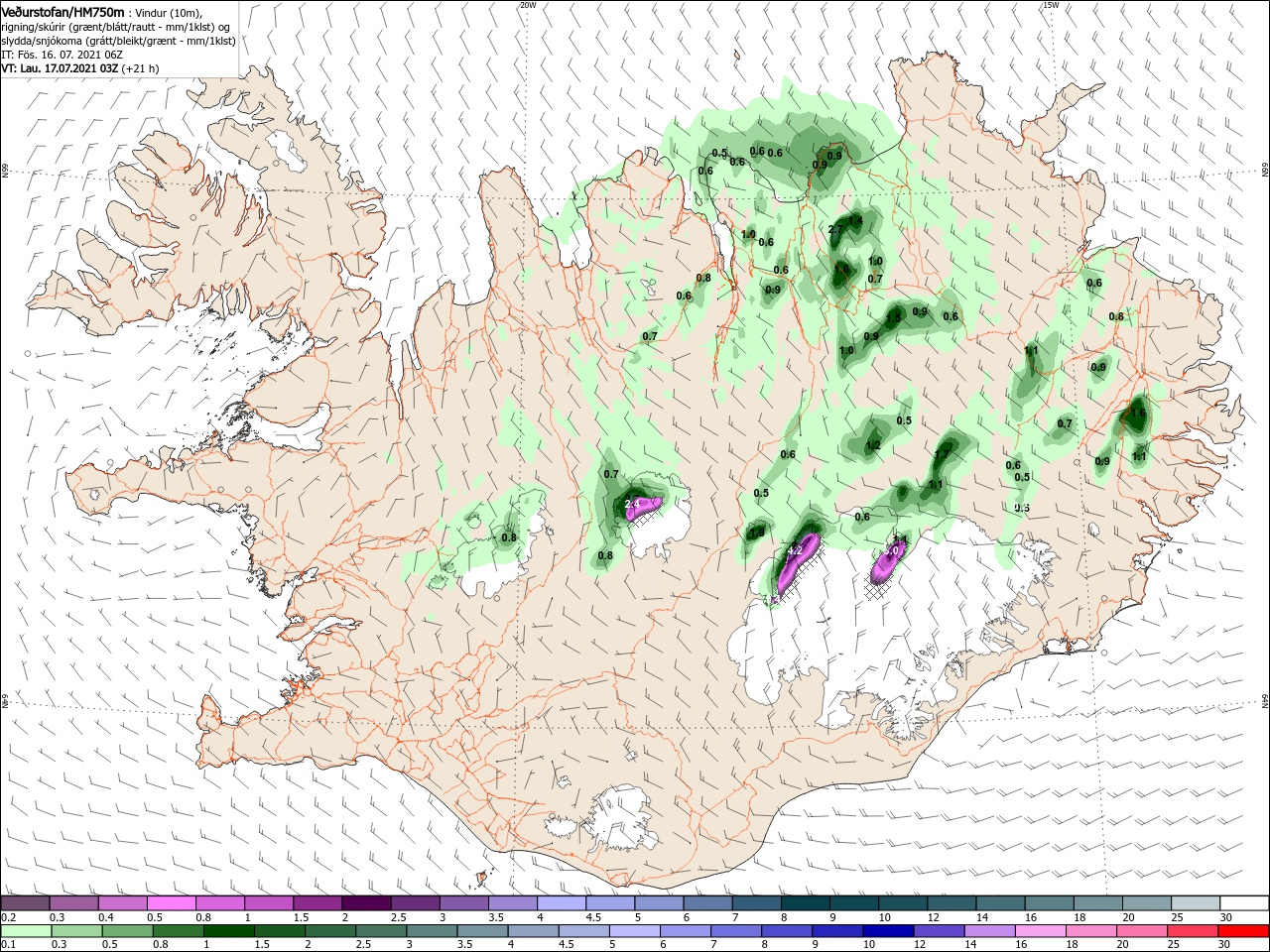Click the dark navy-blue swatch in rain legend
Viewport: 1270px width, 952px height.
(886, 931)
